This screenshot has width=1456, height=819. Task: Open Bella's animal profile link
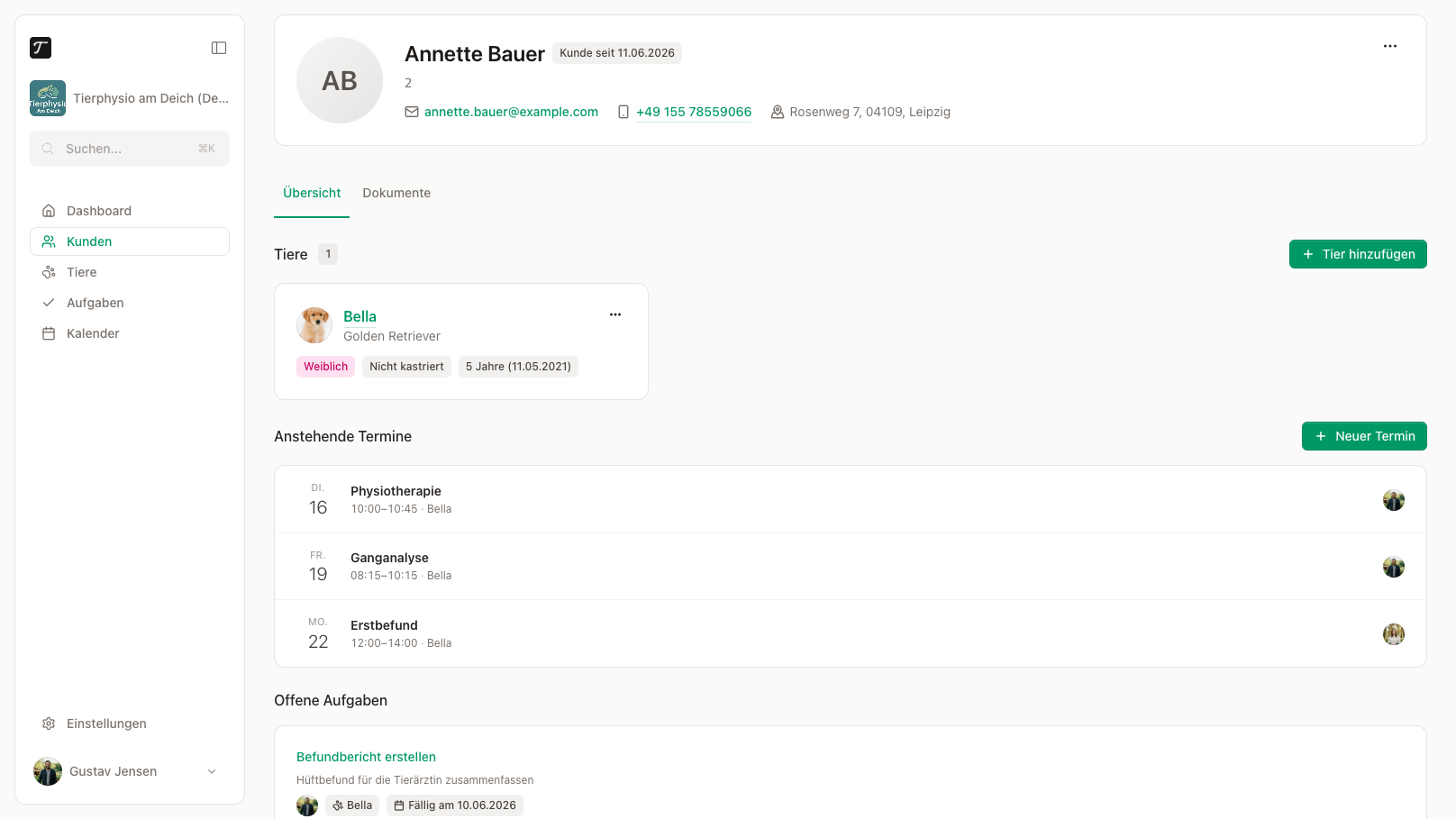[x=359, y=316]
